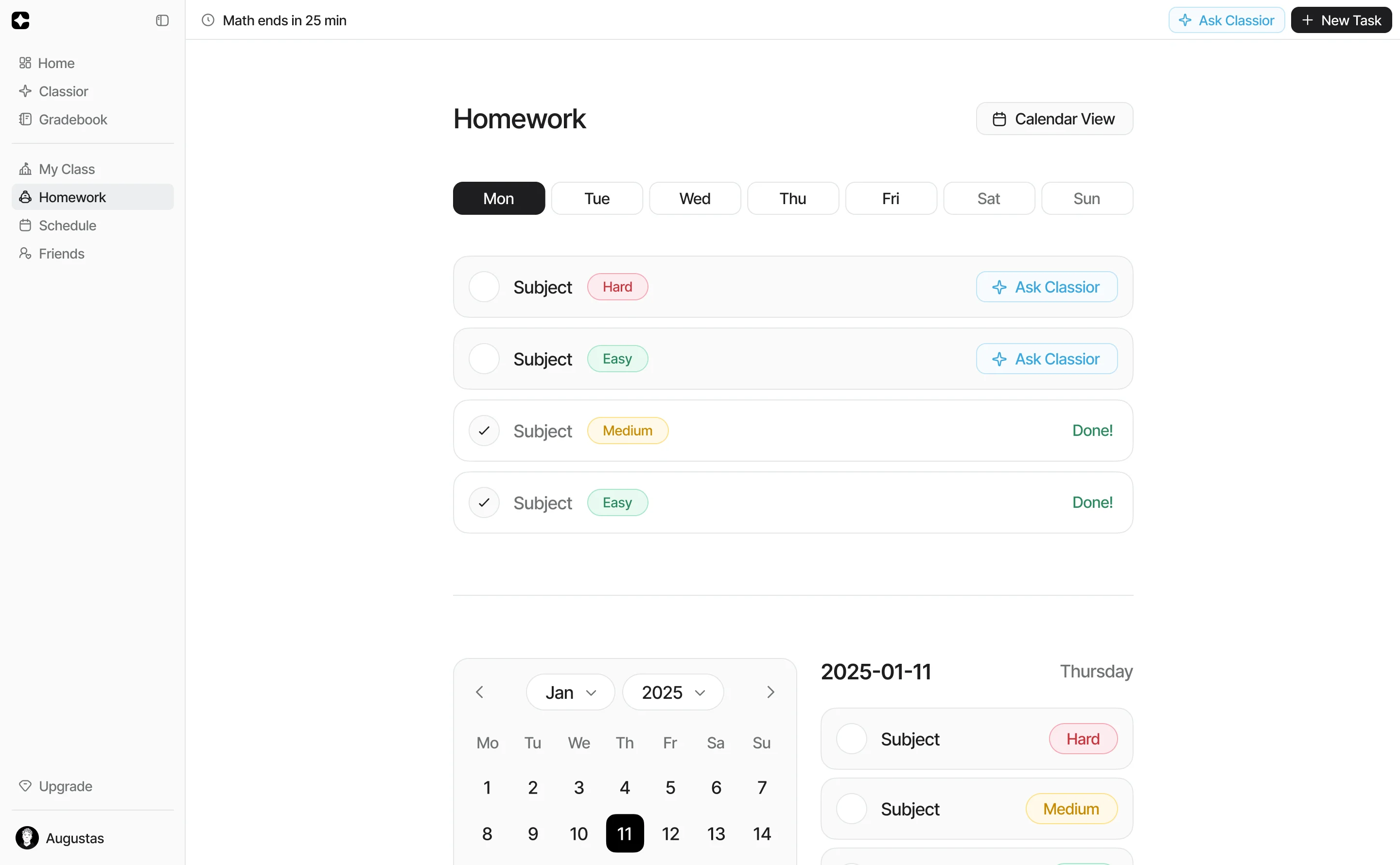Open Home from sidebar

click(x=55, y=63)
